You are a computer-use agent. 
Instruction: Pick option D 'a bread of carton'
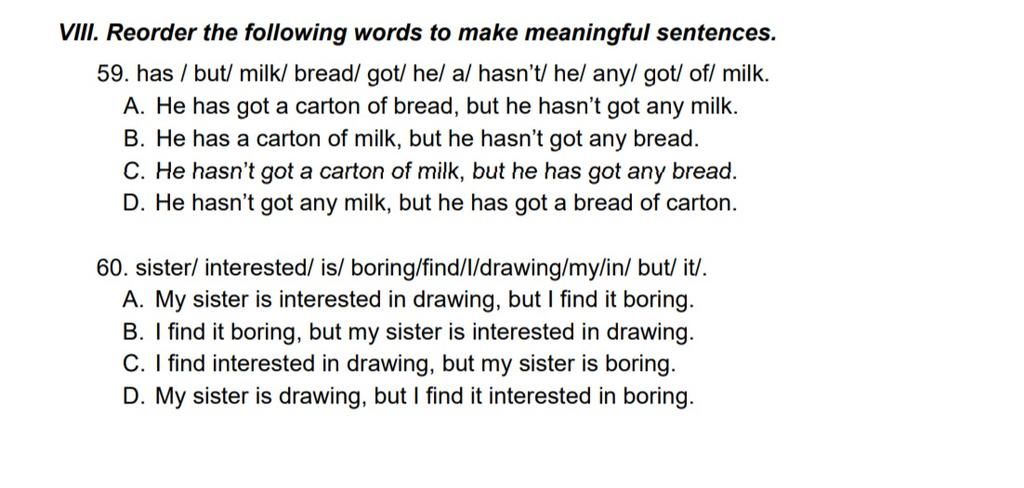(x=430, y=203)
